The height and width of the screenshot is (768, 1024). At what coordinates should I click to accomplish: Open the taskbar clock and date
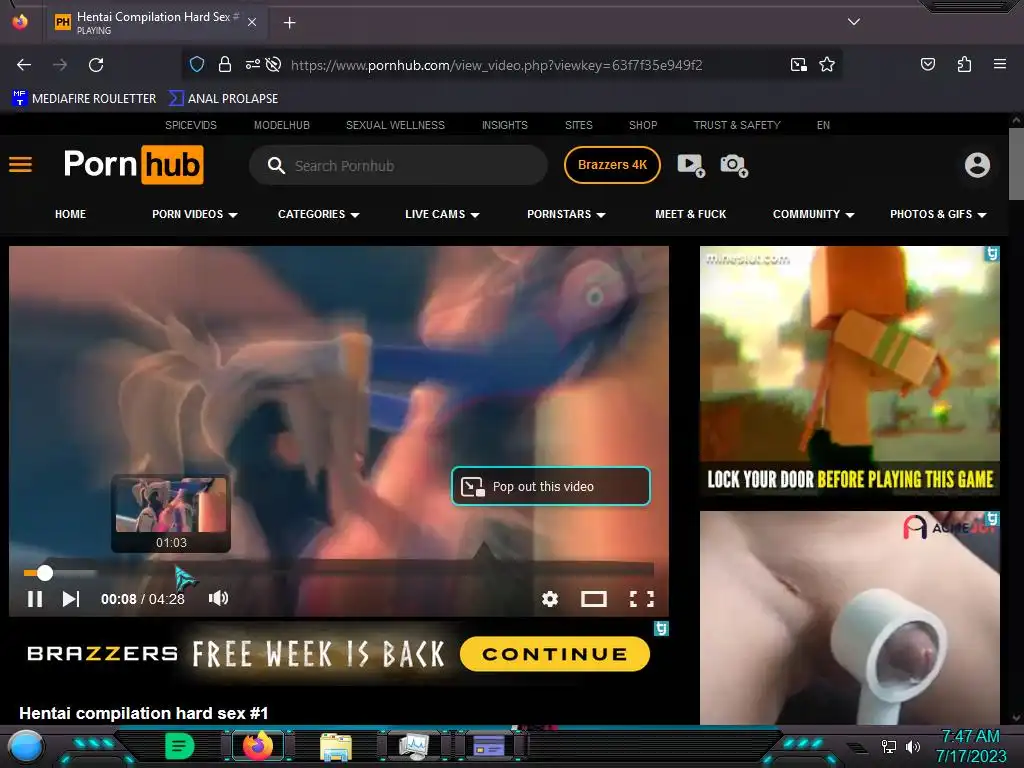971,746
